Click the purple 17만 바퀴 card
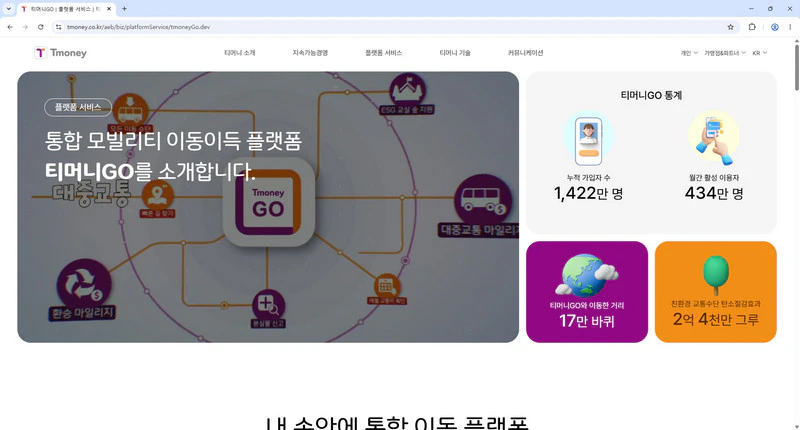The width and height of the screenshot is (800, 430). (x=587, y=292)
